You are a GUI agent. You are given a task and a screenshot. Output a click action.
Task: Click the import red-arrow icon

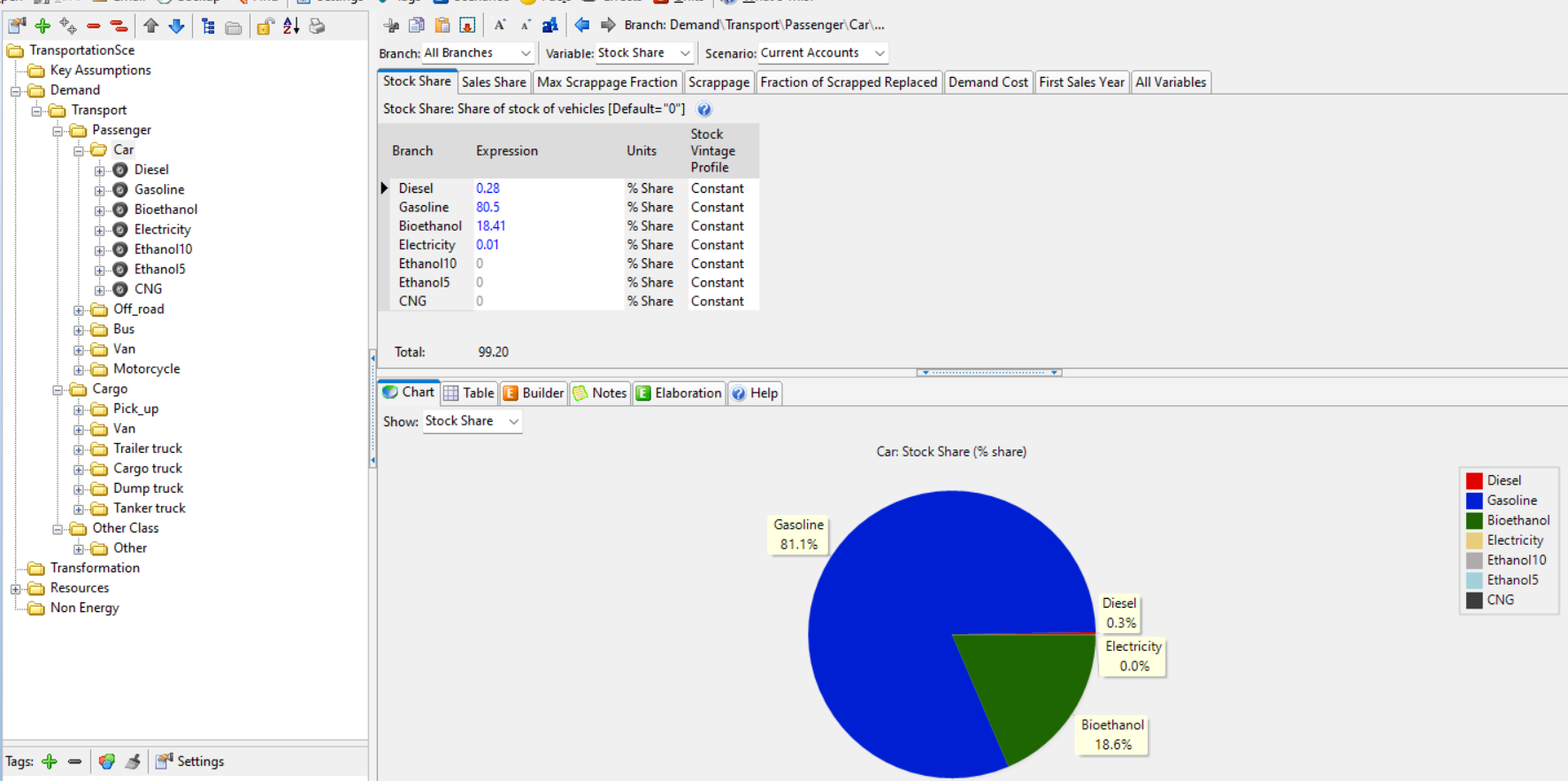[467, 25]
